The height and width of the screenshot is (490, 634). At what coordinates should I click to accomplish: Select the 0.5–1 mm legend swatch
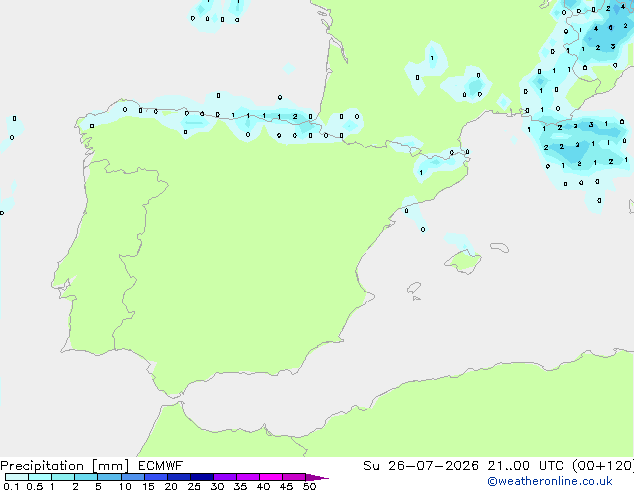(x=40, y=477)
